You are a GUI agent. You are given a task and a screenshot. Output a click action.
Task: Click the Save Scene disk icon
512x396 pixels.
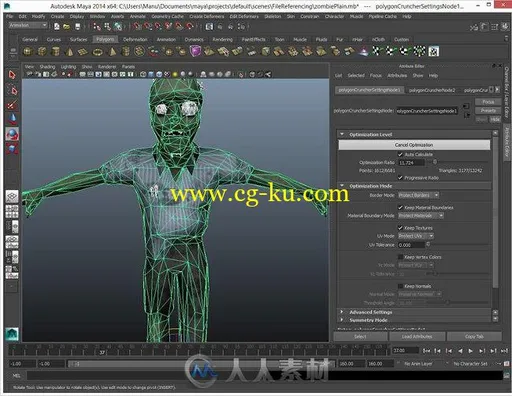tap(77, 26)
